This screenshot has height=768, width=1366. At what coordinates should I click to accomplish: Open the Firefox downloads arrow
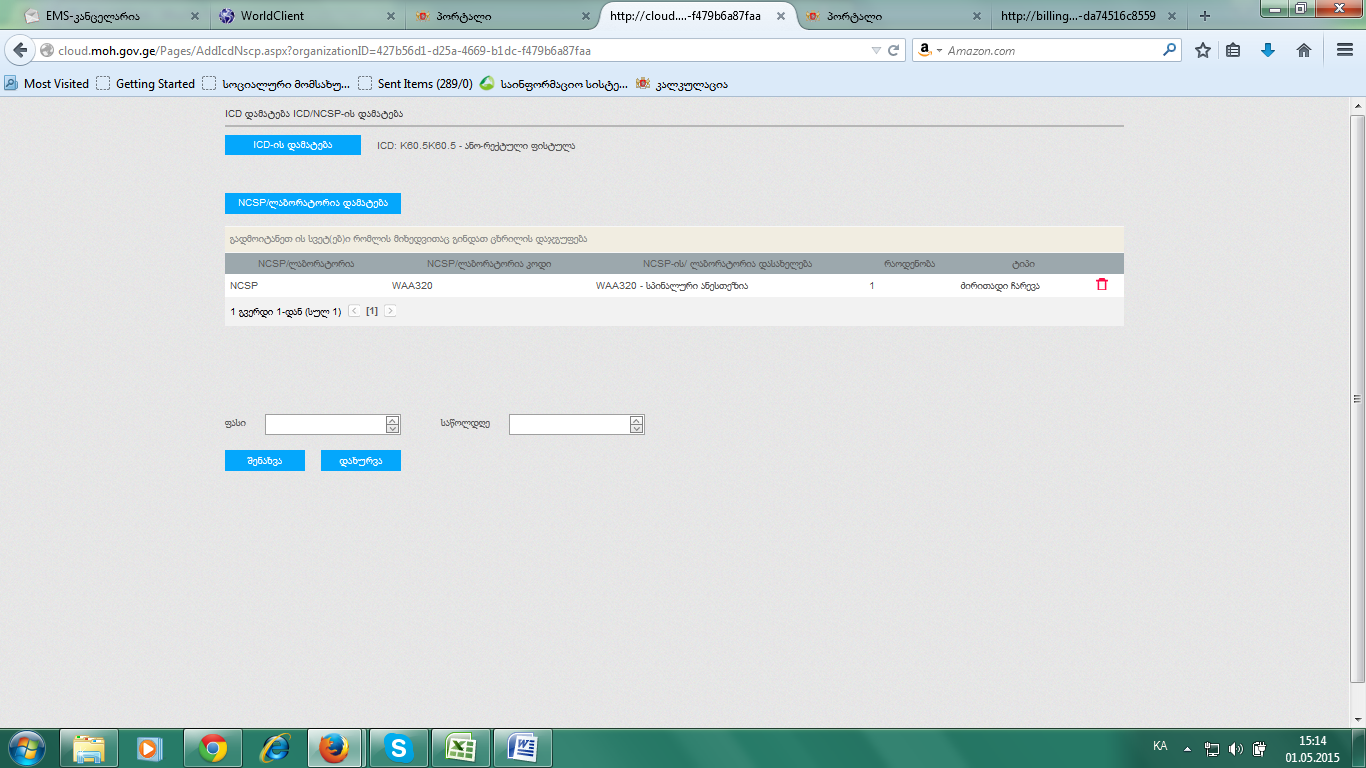[x=1268, y=51]
